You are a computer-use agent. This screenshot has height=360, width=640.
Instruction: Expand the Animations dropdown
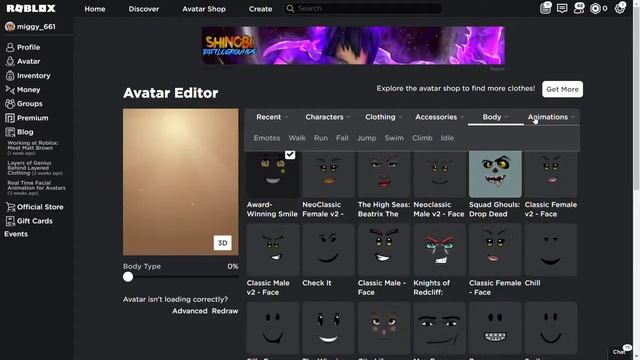[x=551, y=117]
